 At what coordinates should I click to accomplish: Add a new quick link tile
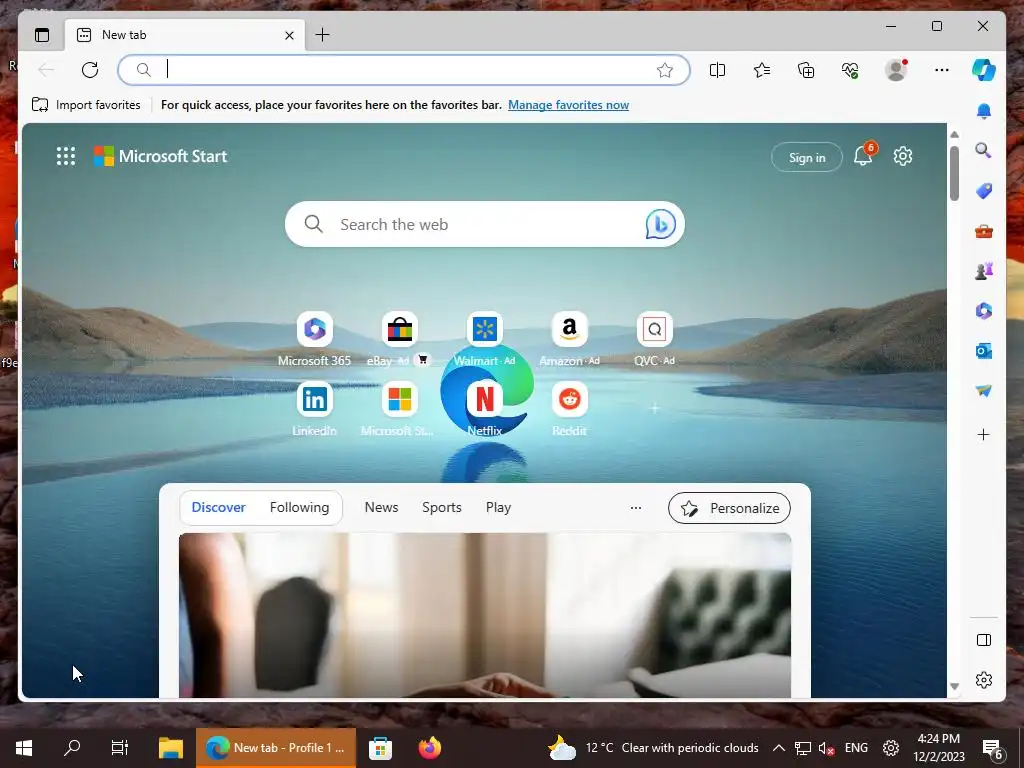tap(654, 408)
